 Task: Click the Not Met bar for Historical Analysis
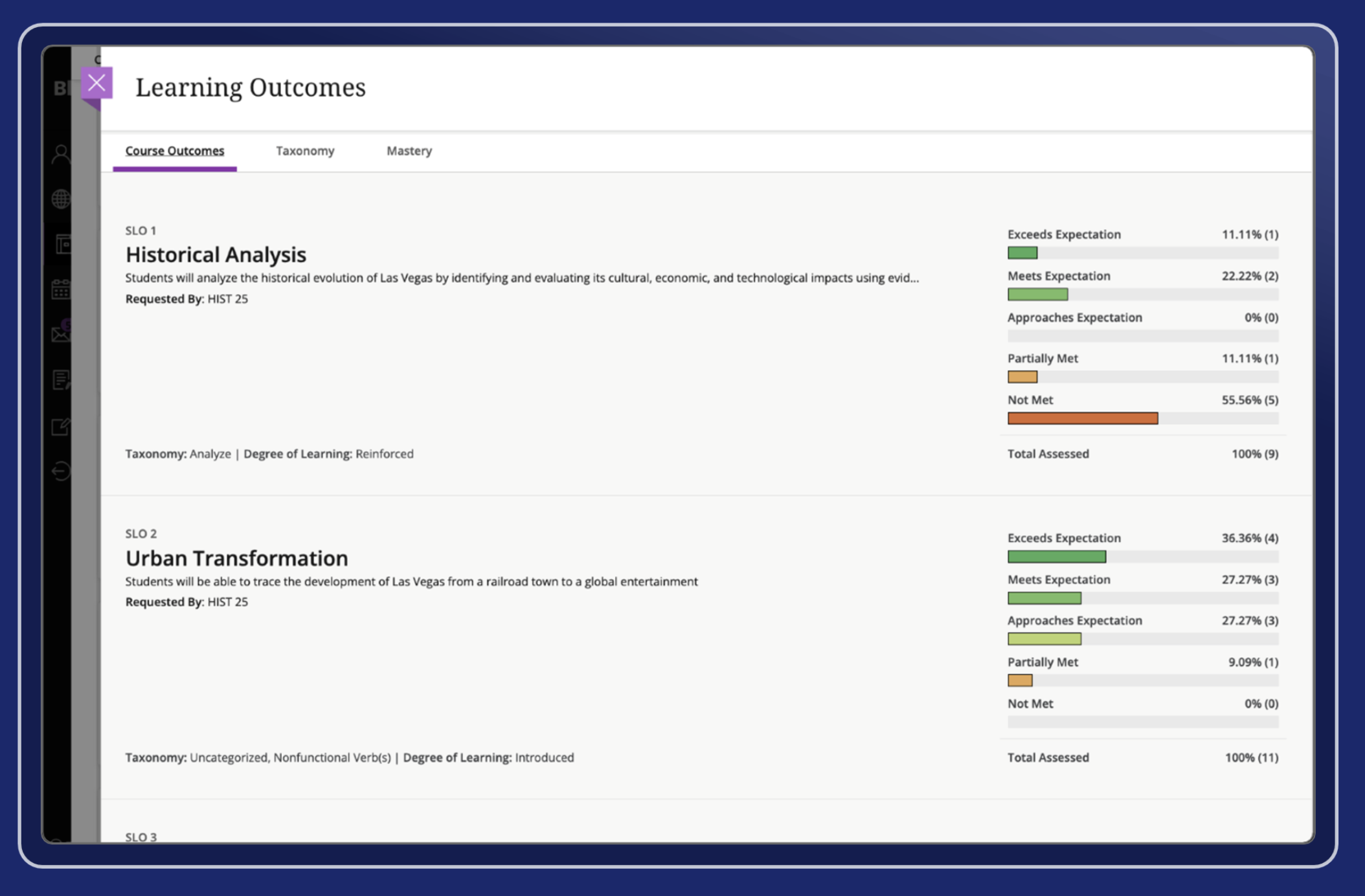(x=1082, y=419)
